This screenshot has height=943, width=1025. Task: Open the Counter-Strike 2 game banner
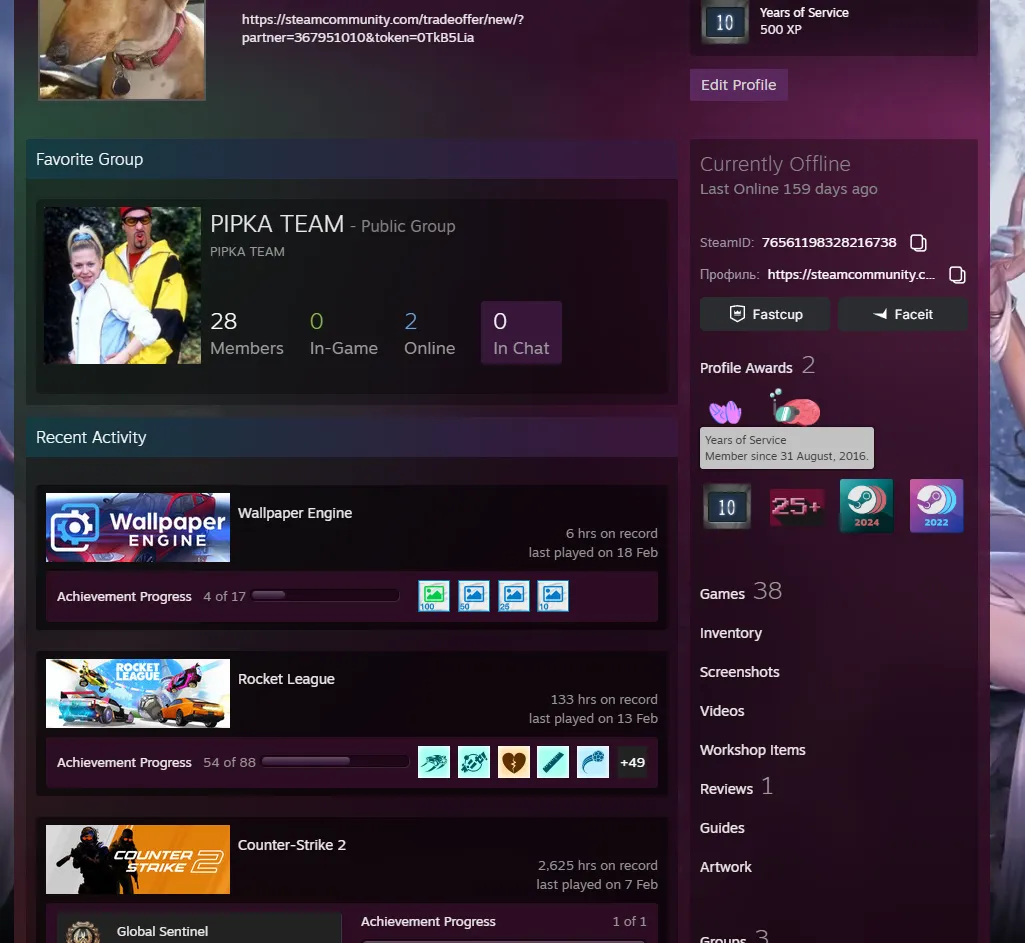tap(138, 859)
